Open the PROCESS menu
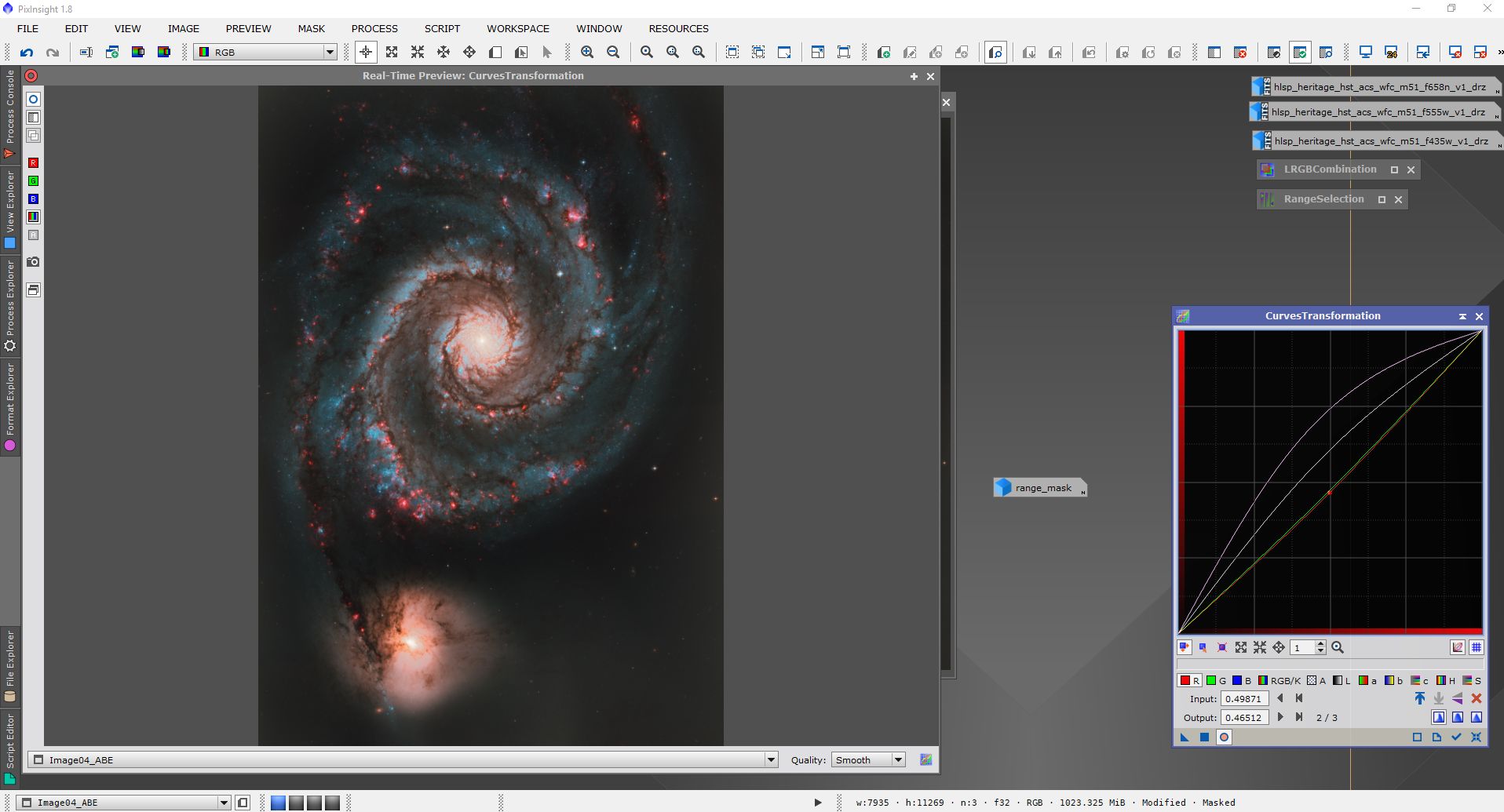The width and height of the screenshot is (1504, 812). pyautogui.click(x=374, y=28)
